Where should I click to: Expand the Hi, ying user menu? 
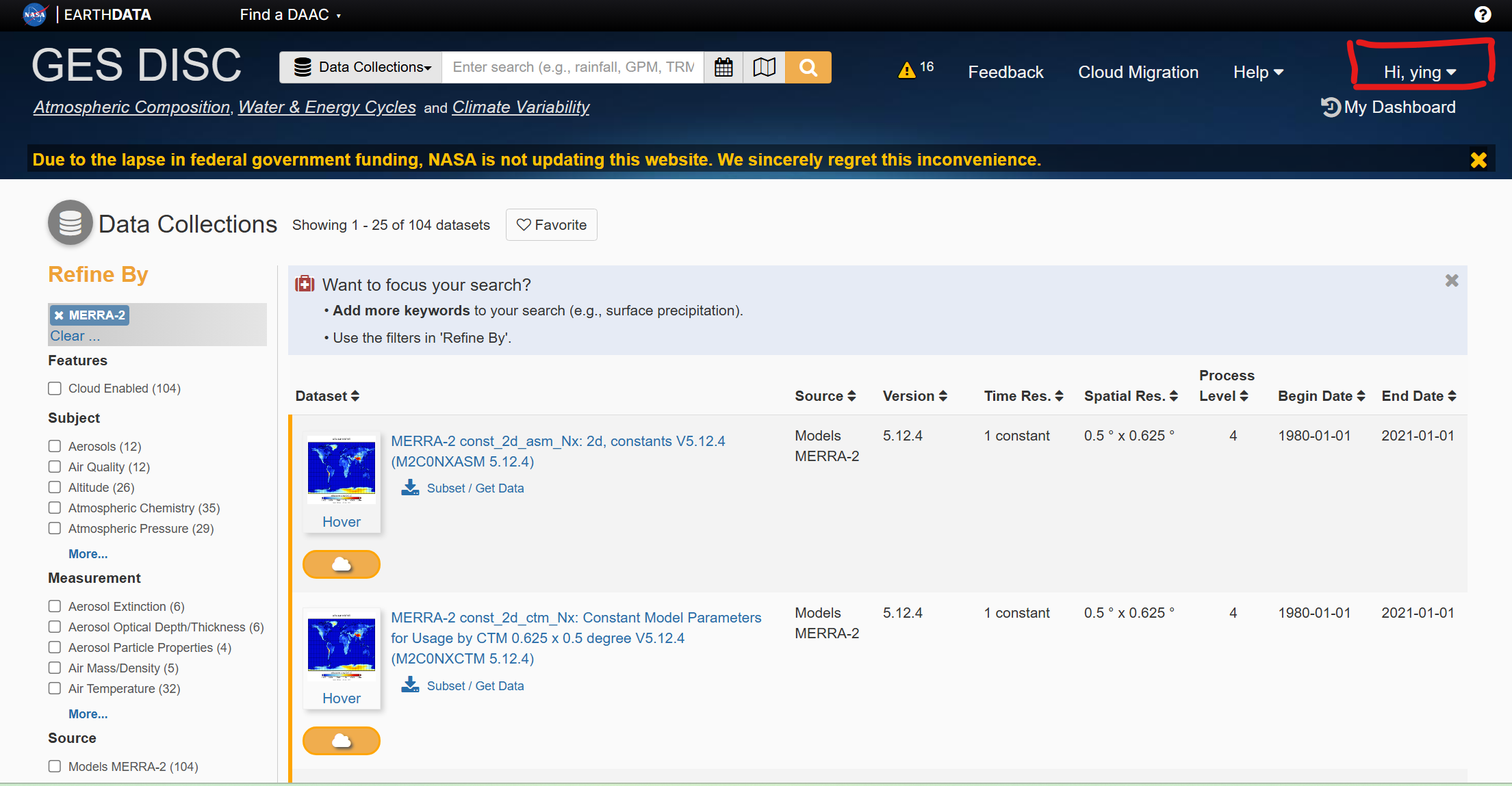point(1419,72)
